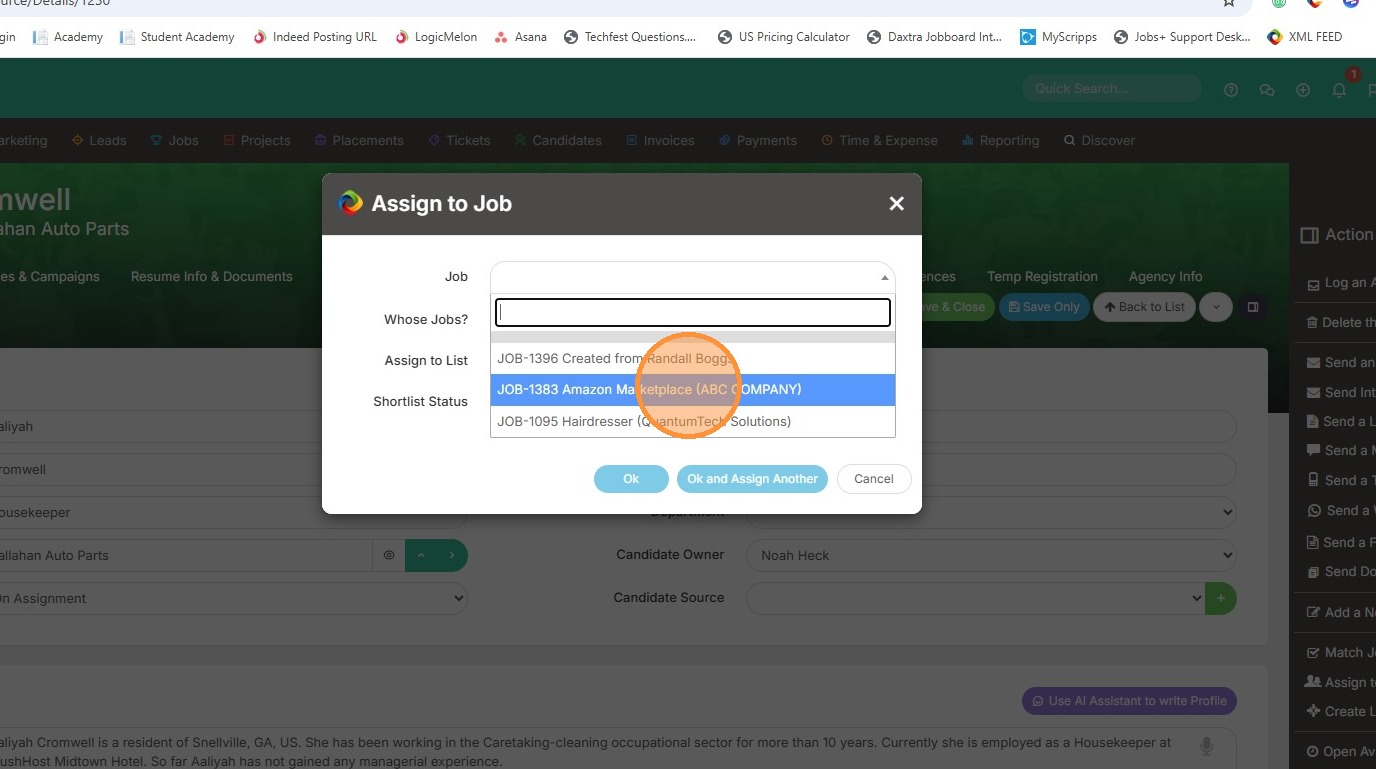Pick JOB-1095 Hairdresser option

click(693, 421)
